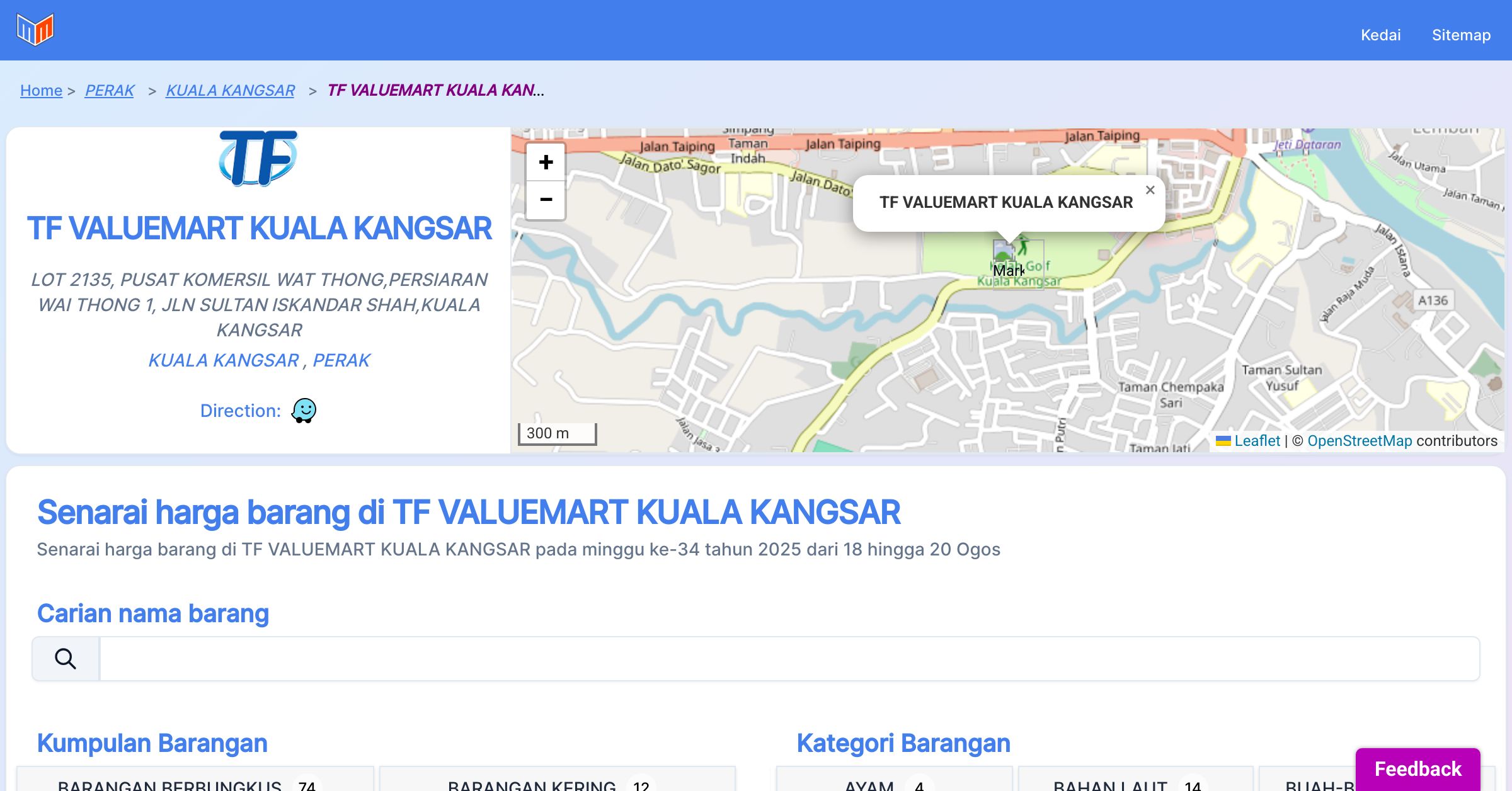This screenshot has height=791, width=1512.
Task: Open Waze direction icon
Action: (x=304, y=411)
